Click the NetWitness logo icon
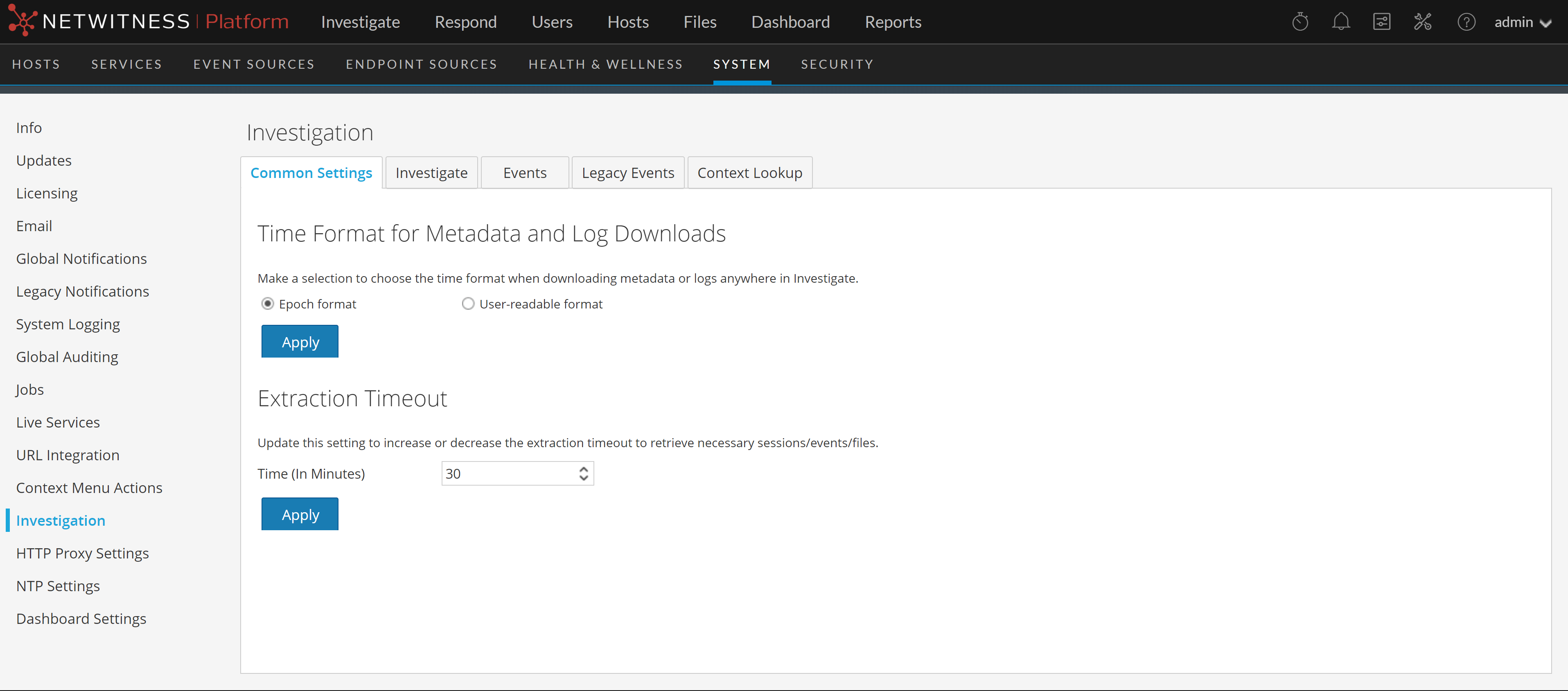Screen dimensions: 1568x691 (22, 21)
